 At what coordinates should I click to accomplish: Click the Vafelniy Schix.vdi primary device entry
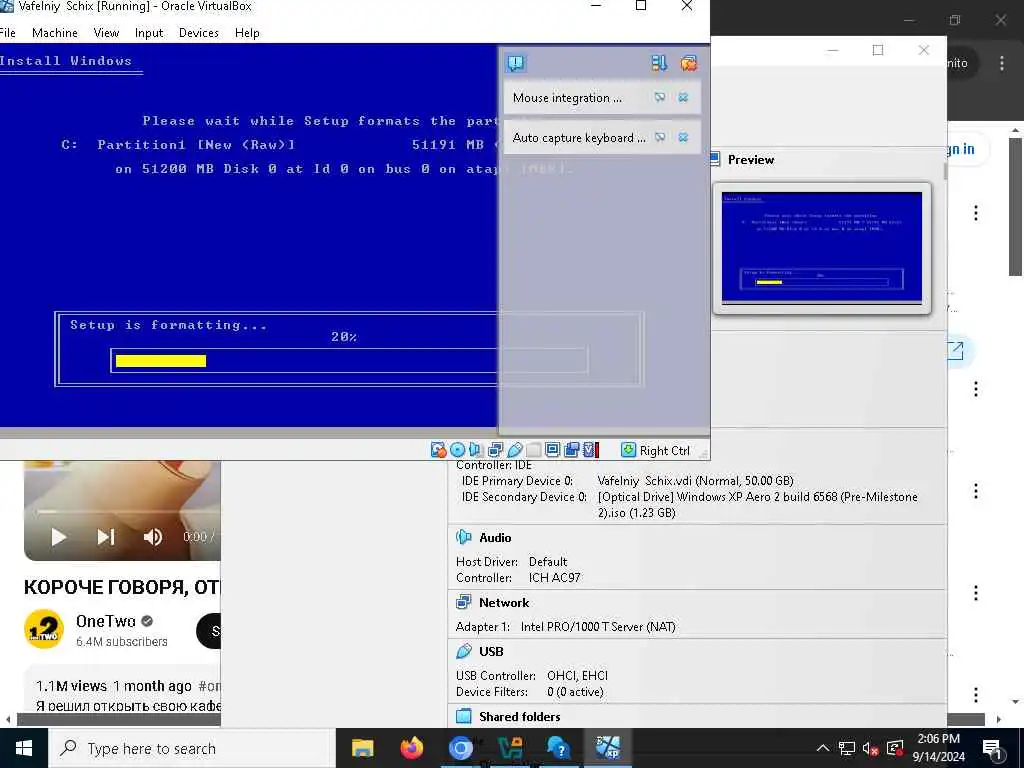695,481
